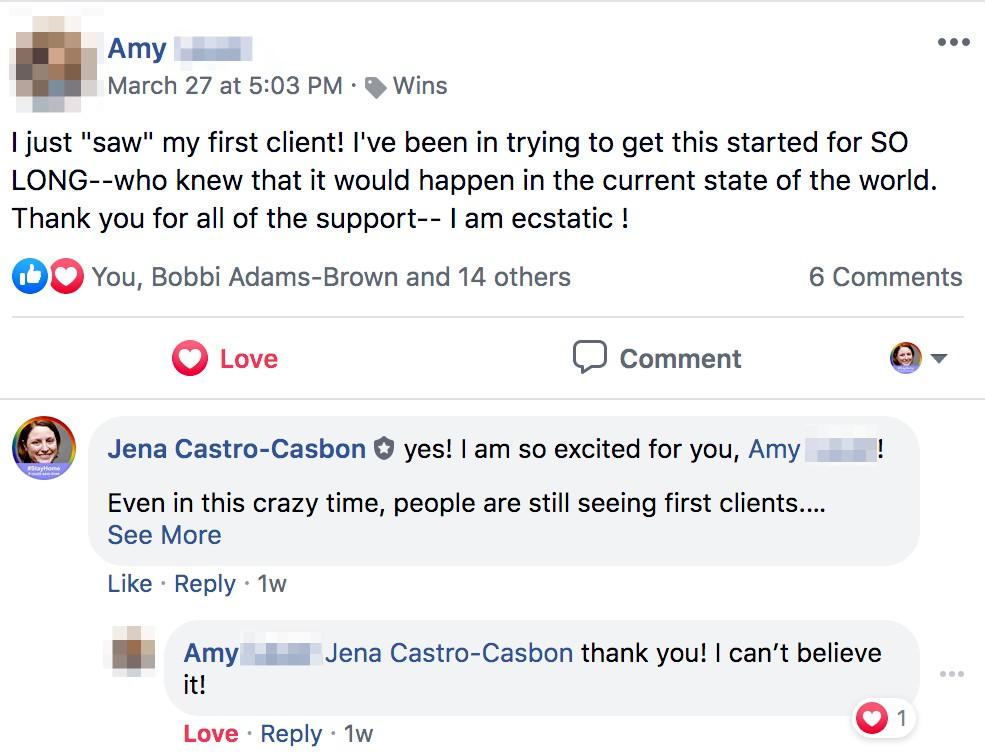Expand Jena's comment with See More
Viewport: 985px width, 754px height.
pyautogui.click(x=164, y=535)
